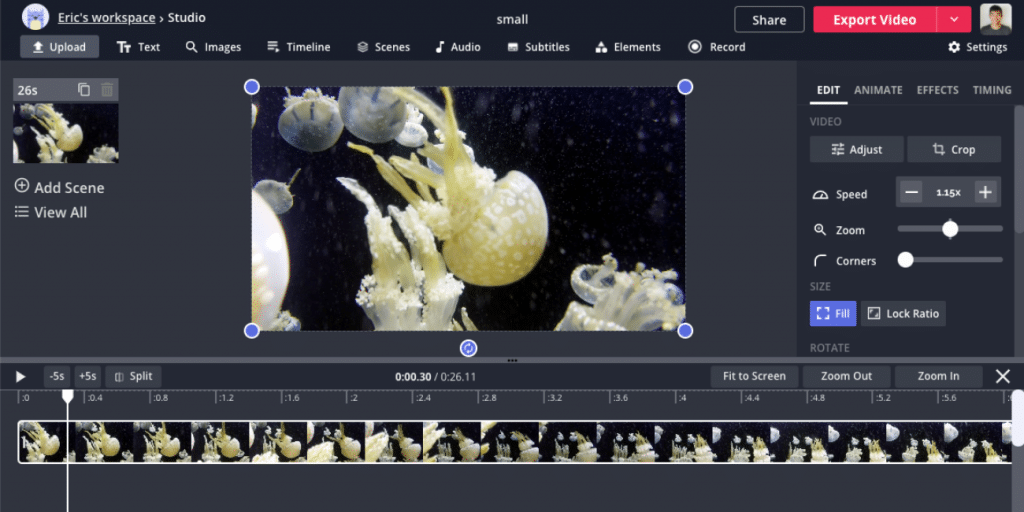
Task: Increase speed with the plus button
Action: [985, 193]
